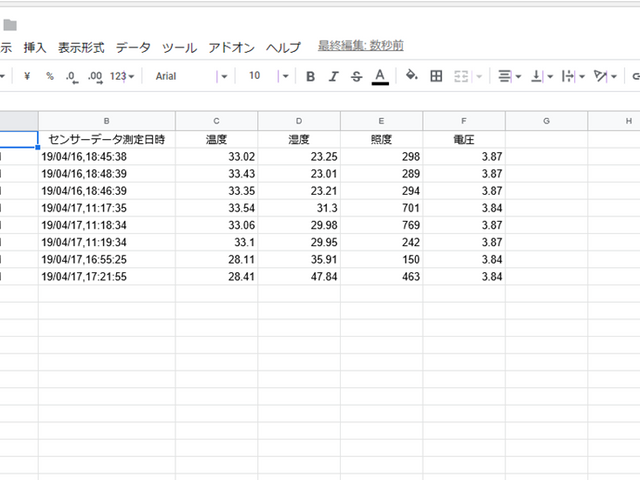
Task: Open the ツール menu
Action: pos(180,48)
